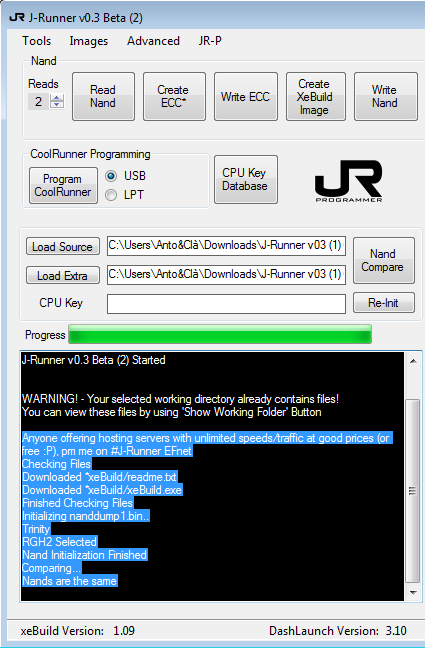Screen dimensions: 425x648
Task: Click the Write Nand button
Action: (385, 96)
